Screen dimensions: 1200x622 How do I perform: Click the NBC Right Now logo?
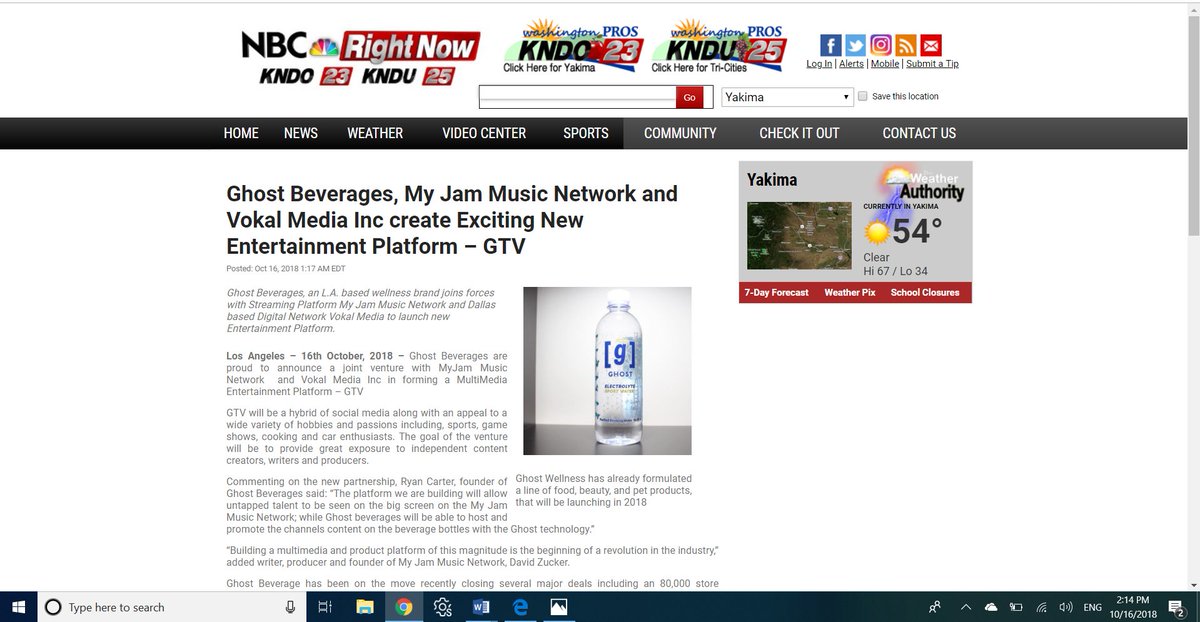pos(360,58)
